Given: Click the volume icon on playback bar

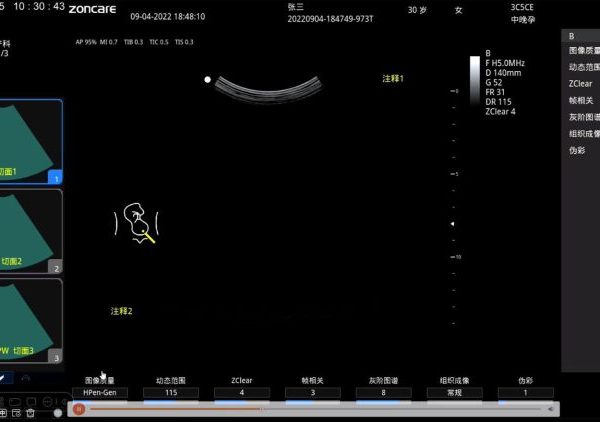Looking at the screenshot, I should [552, 408].
